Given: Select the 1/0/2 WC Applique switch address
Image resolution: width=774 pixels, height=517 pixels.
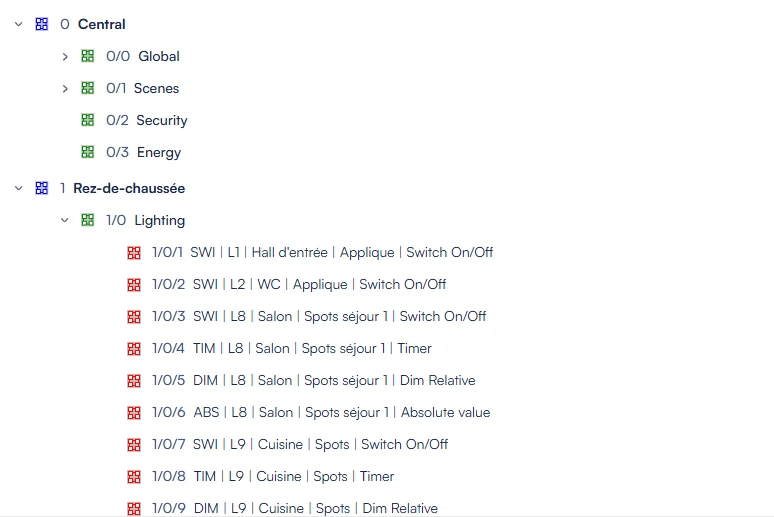Looking at the screenshot, I should click(299, 284).
